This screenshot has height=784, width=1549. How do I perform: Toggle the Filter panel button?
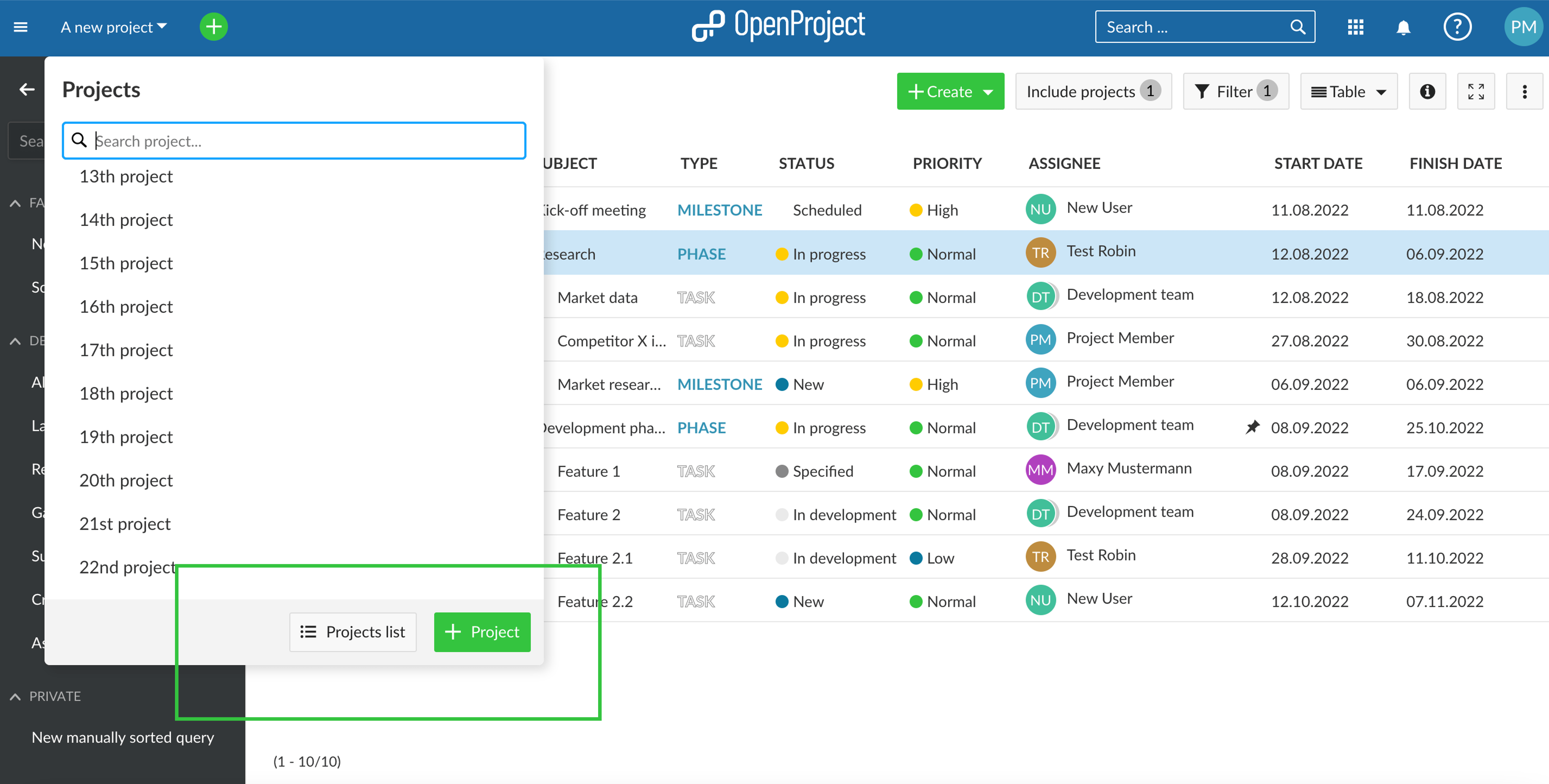point(1235,92)
